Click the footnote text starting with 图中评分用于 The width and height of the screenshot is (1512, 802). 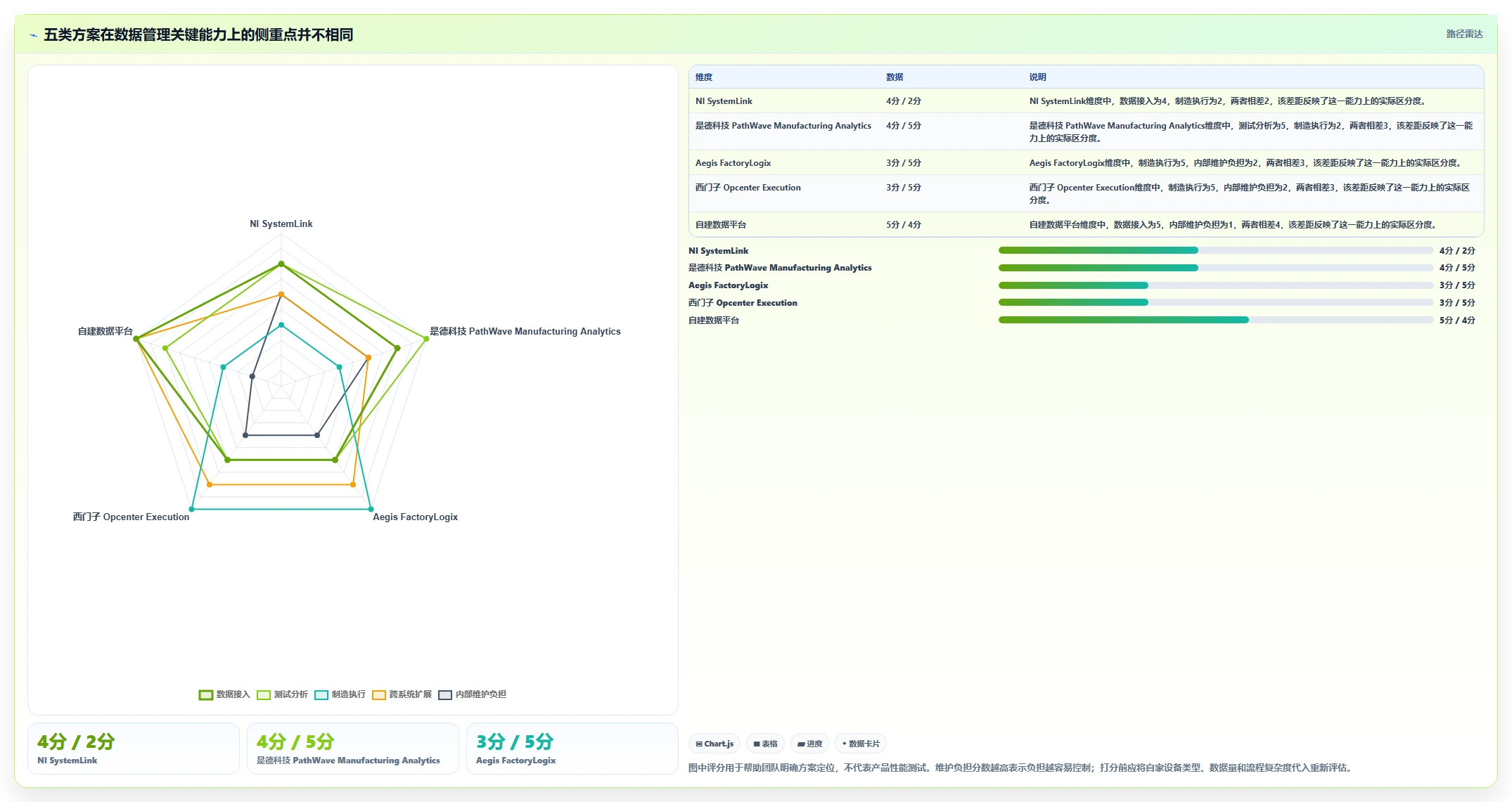1021,768
